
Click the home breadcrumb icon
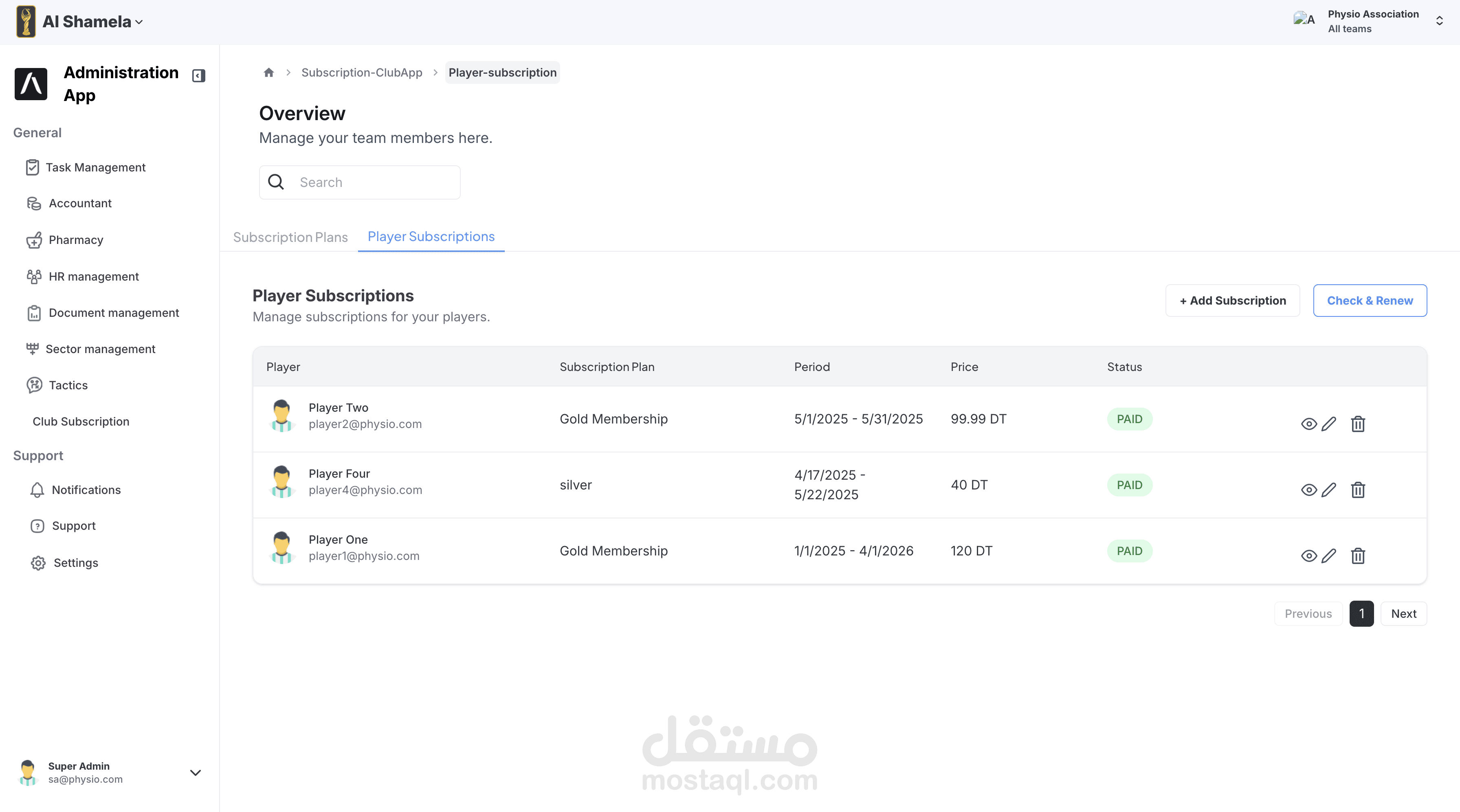(268, 72)
